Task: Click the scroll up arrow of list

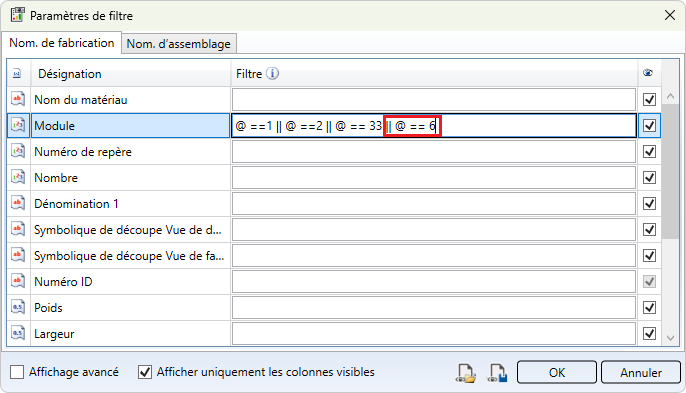Action: [x=670, y=96]
